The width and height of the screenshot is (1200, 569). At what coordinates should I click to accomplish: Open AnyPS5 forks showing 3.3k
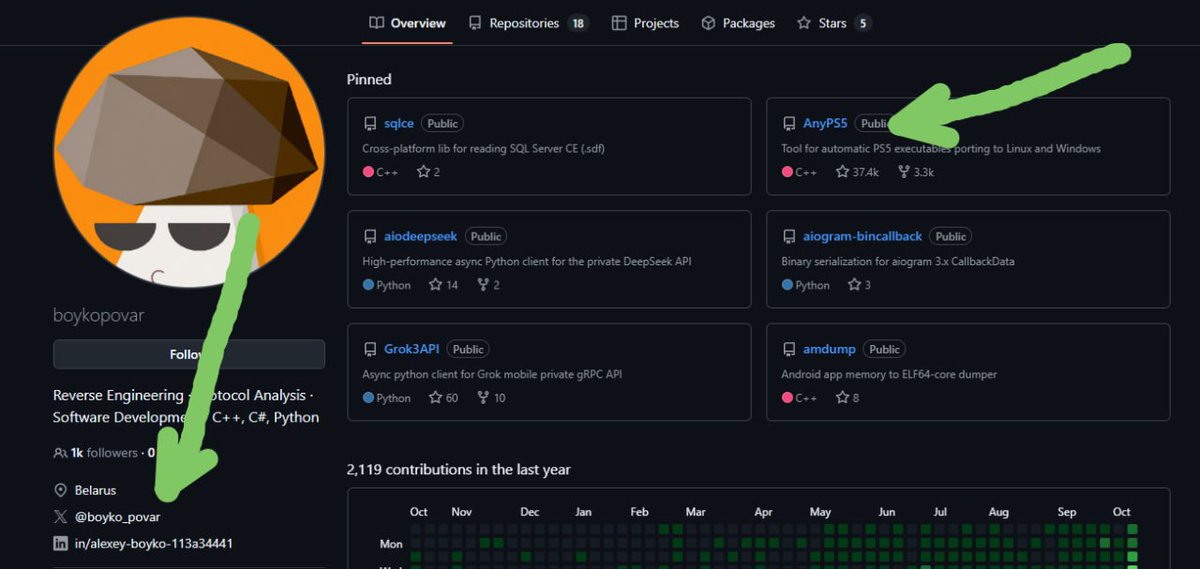[x=915, y=172]
